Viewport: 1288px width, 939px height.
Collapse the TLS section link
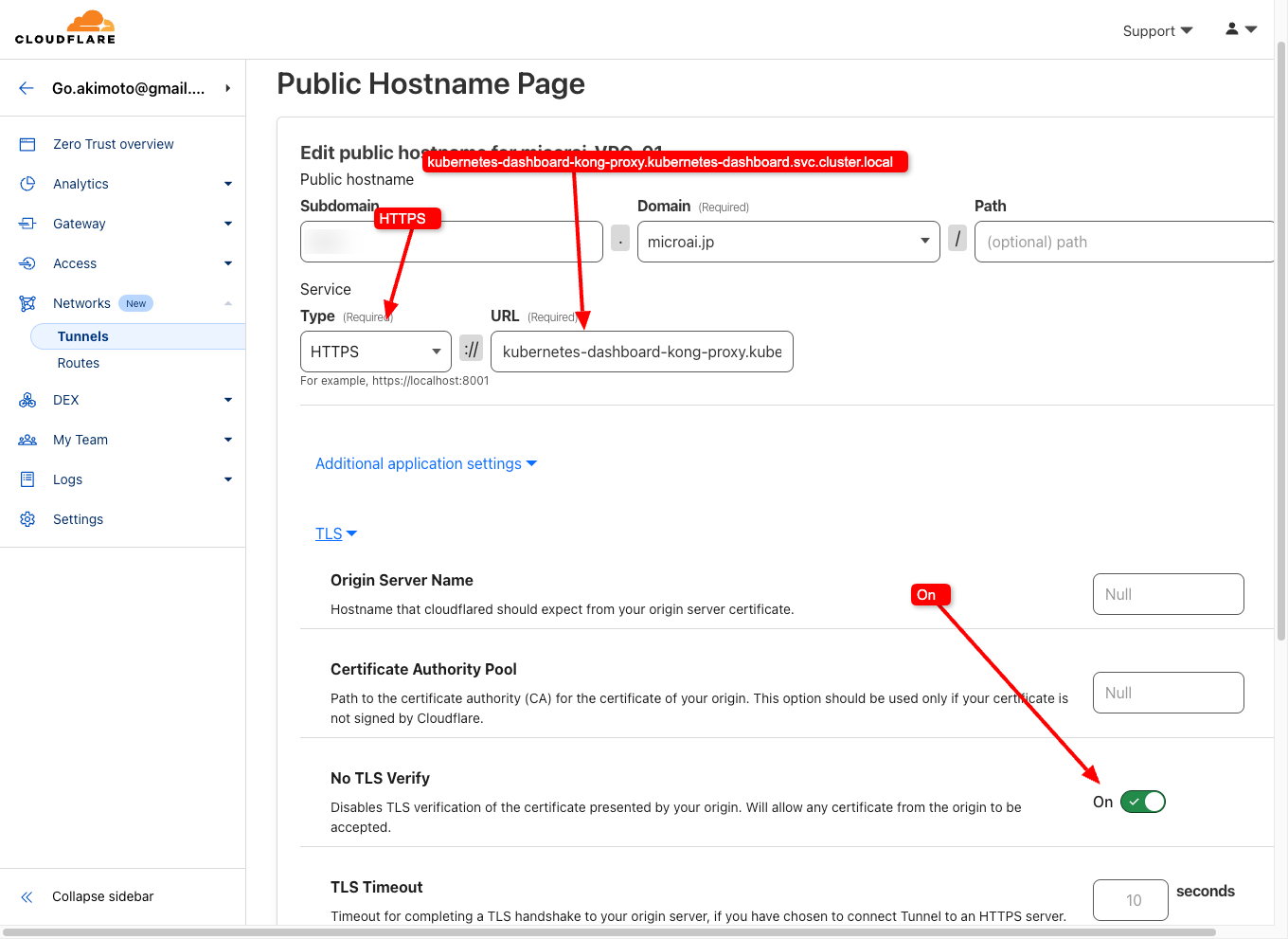336,533
